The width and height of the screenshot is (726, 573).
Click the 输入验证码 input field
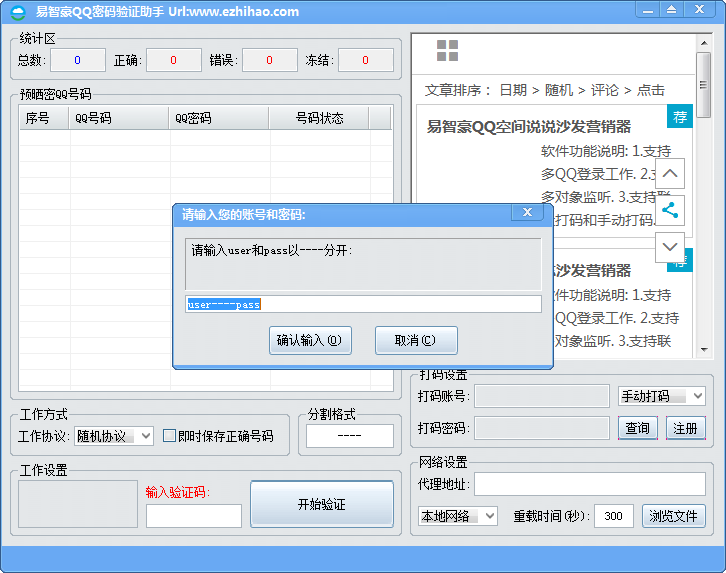[x=194, y=516]
